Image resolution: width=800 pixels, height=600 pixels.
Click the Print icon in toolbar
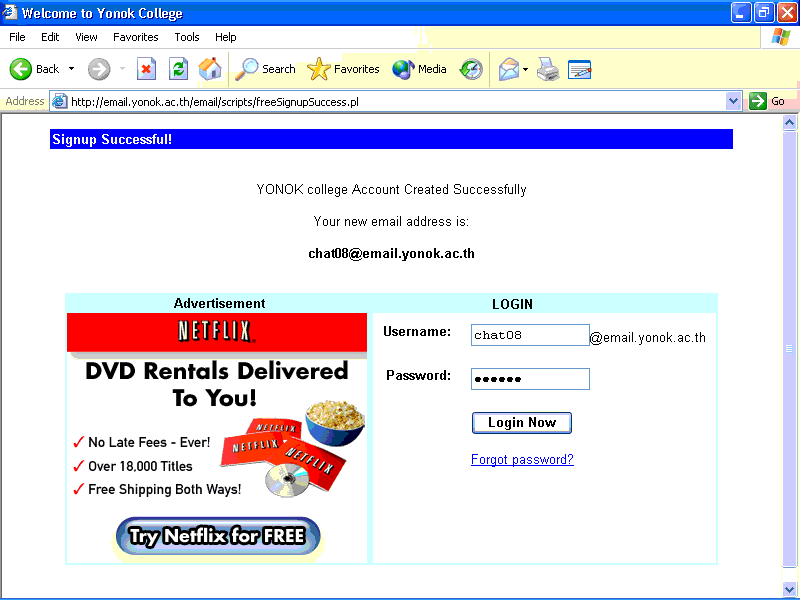547,69
